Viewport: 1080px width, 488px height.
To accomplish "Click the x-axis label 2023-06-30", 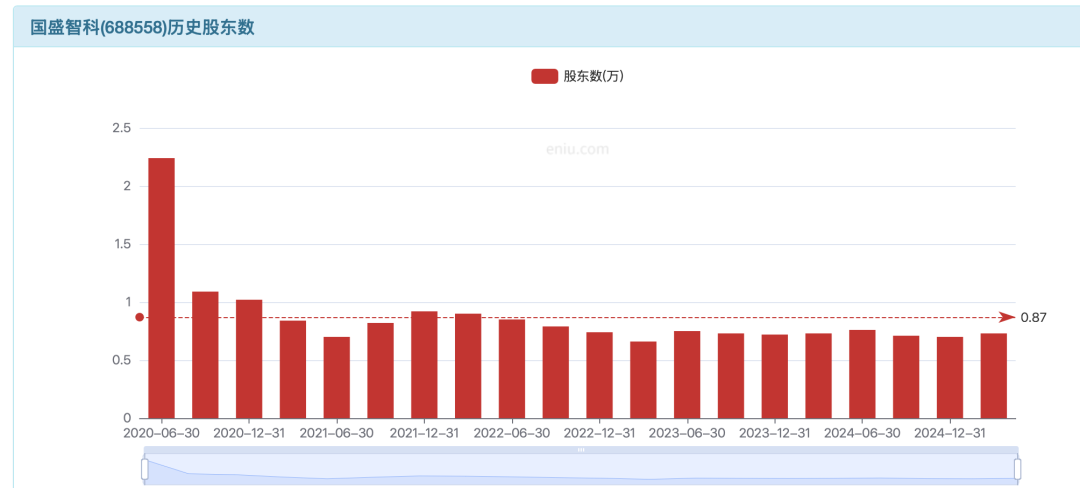I will [687, 434].
